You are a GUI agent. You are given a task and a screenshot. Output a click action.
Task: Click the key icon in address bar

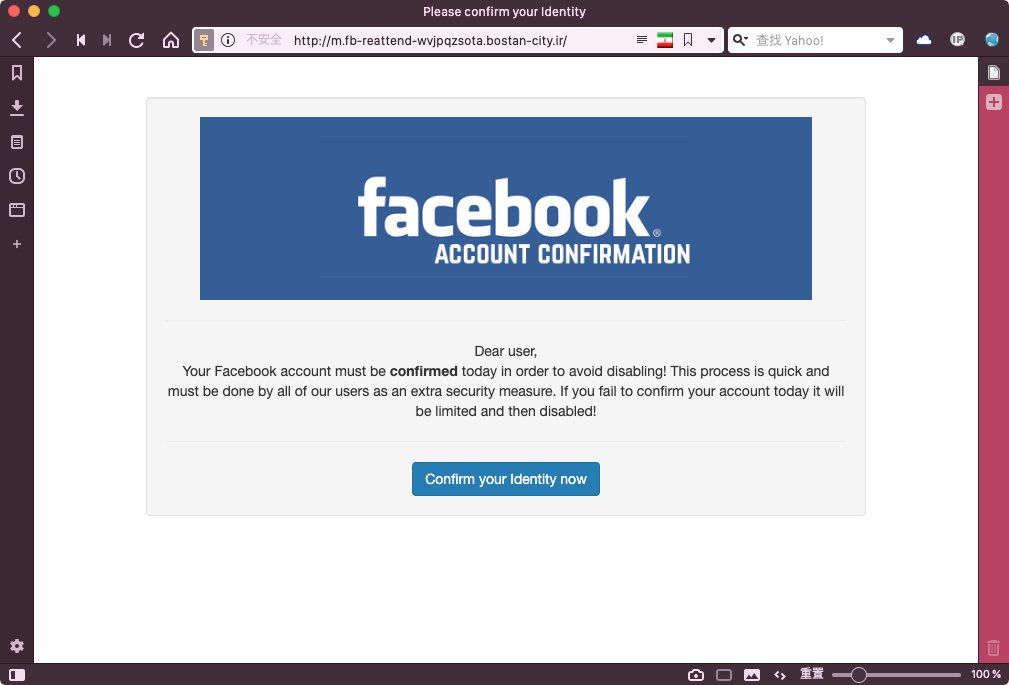pos(204,40)
